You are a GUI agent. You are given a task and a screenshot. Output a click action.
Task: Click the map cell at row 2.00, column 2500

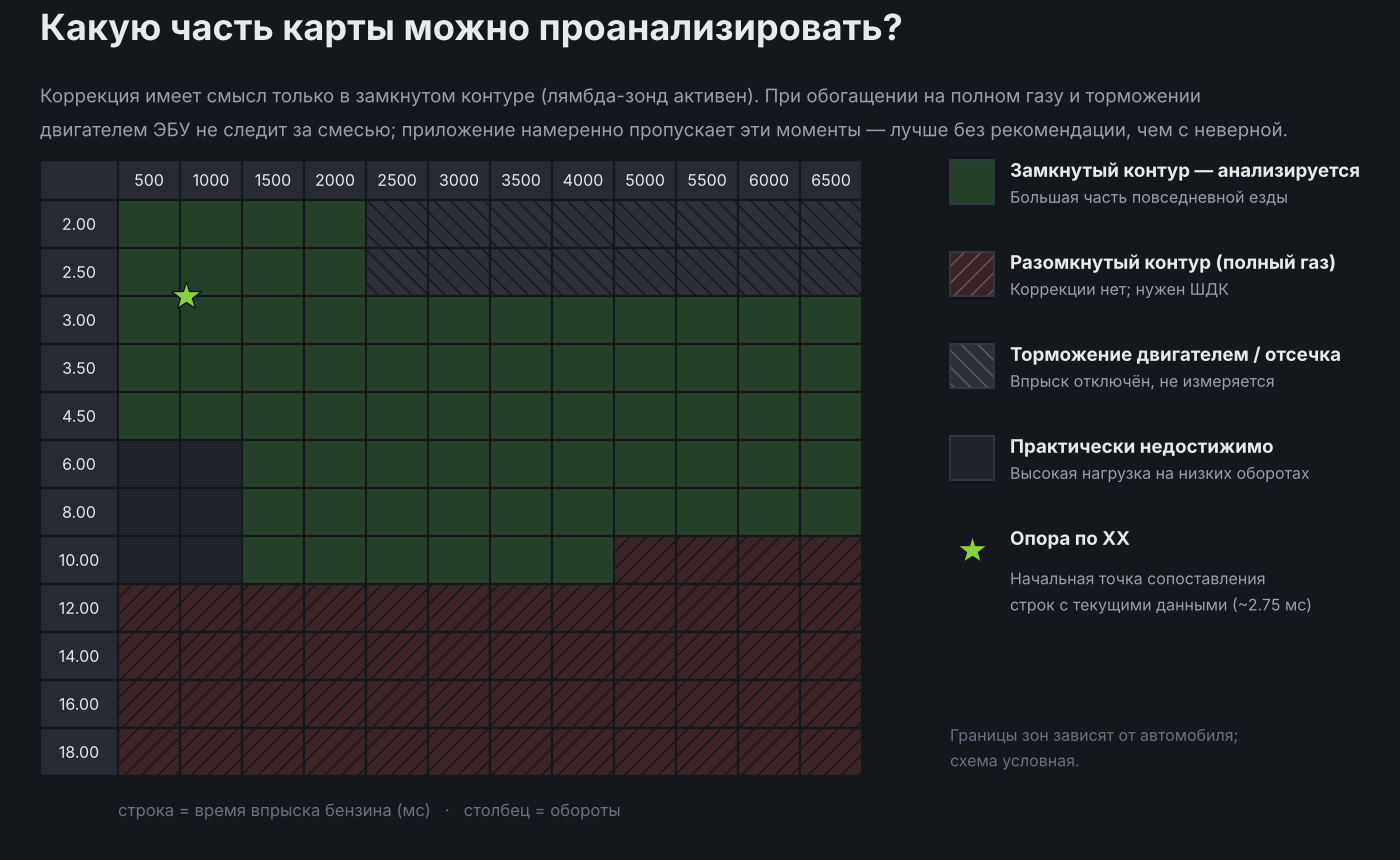397,224
